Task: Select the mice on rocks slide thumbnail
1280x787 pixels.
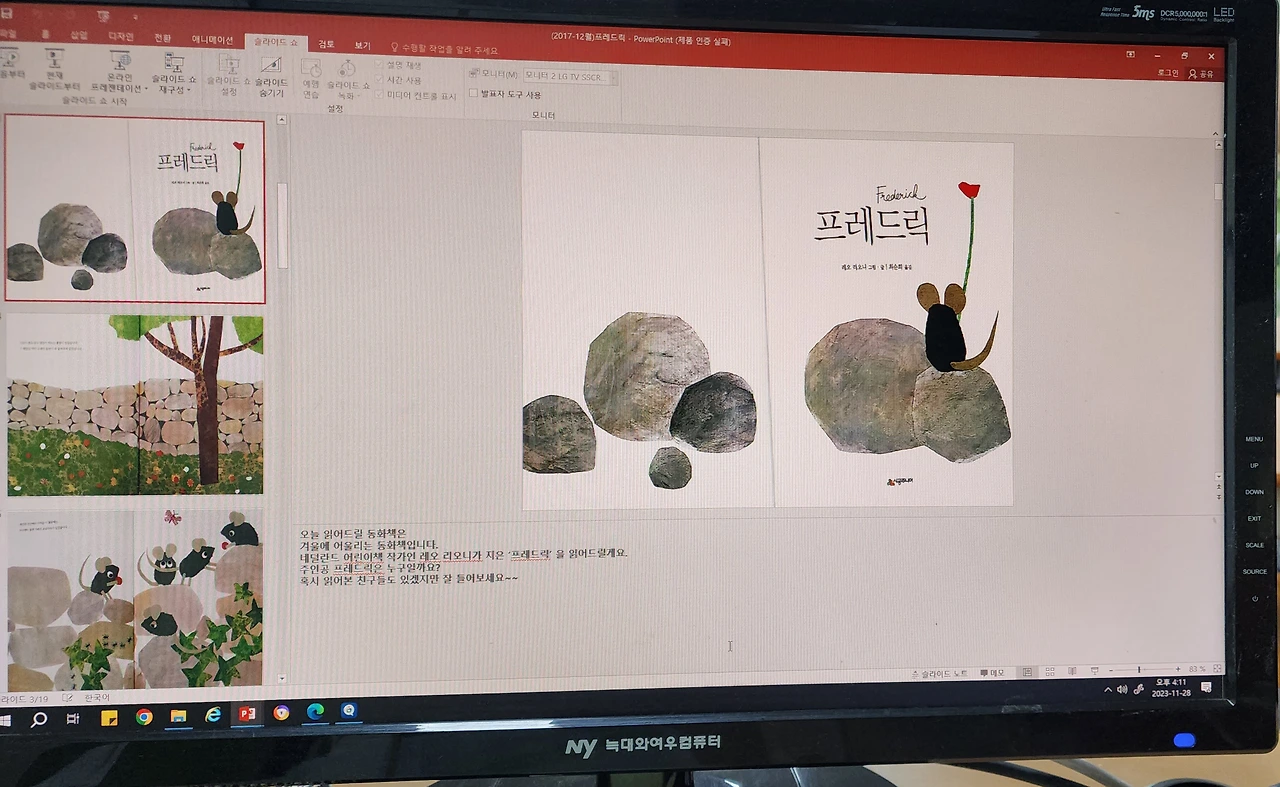Action: (135, 598)
